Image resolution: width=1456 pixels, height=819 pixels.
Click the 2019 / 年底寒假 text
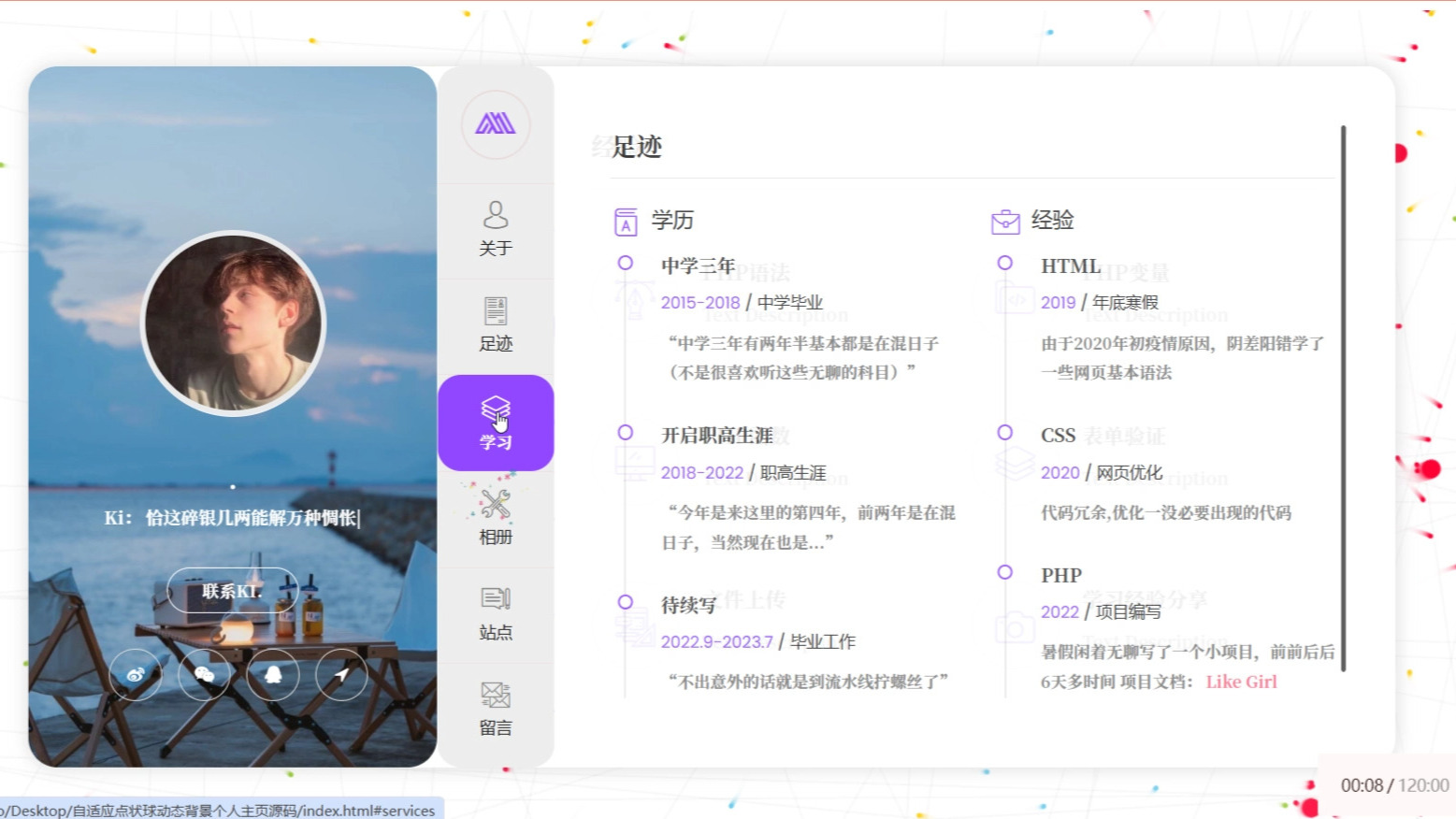1100,303
